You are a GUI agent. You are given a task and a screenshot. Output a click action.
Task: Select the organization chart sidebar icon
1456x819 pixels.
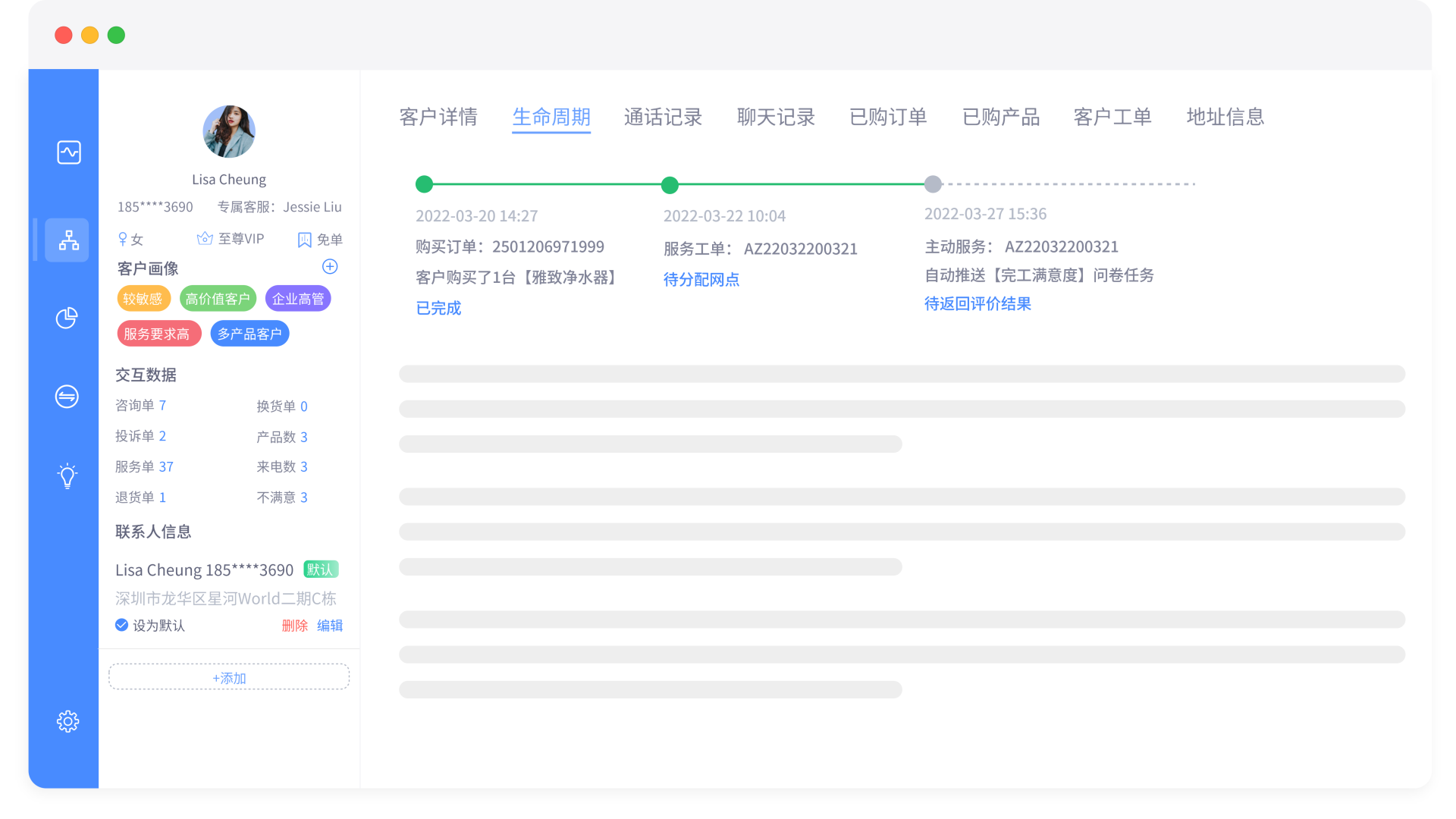(67, 240)
